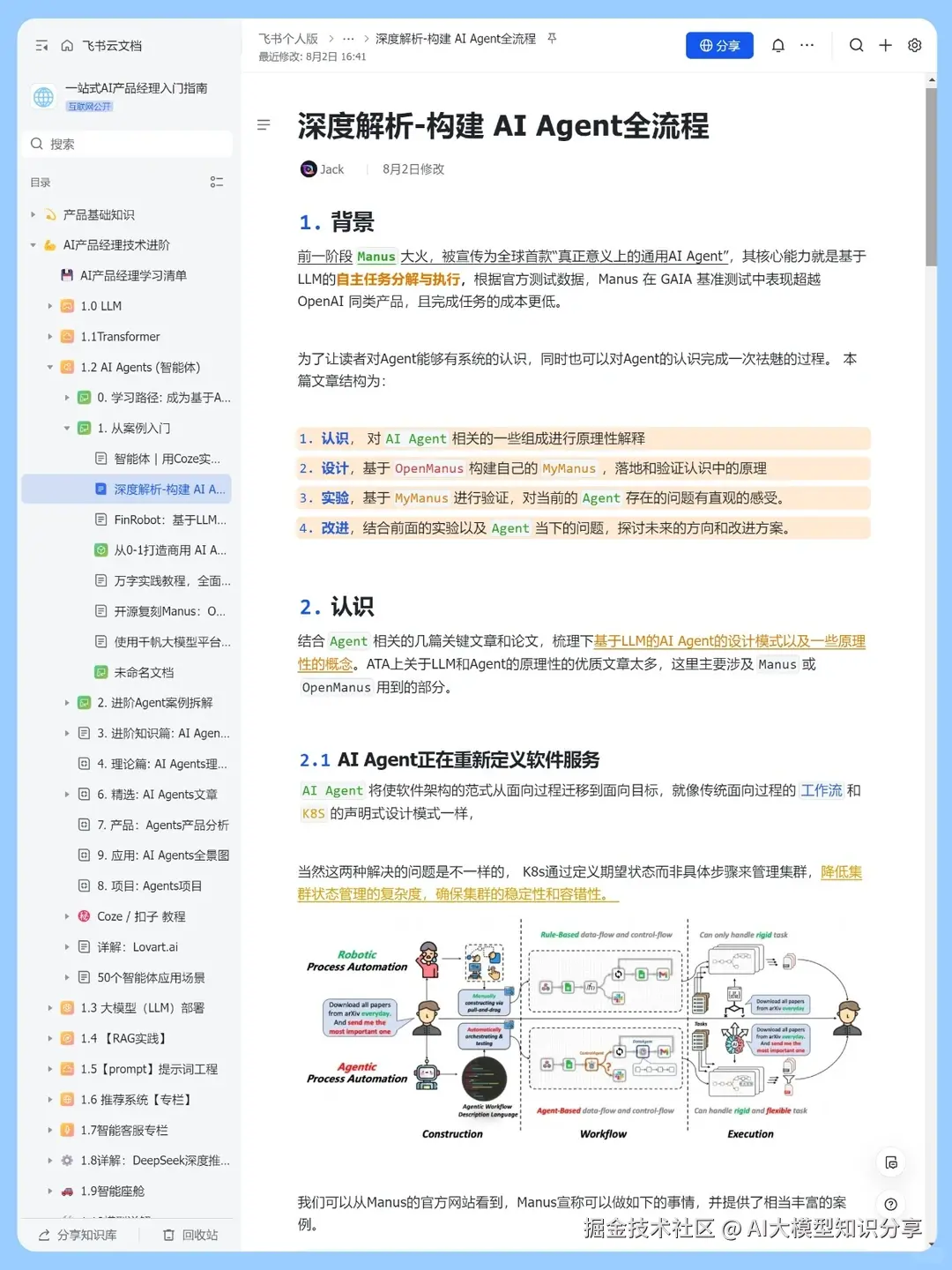
Task: Open floating document tool icon bottom-right
Action: [891, 1162]
